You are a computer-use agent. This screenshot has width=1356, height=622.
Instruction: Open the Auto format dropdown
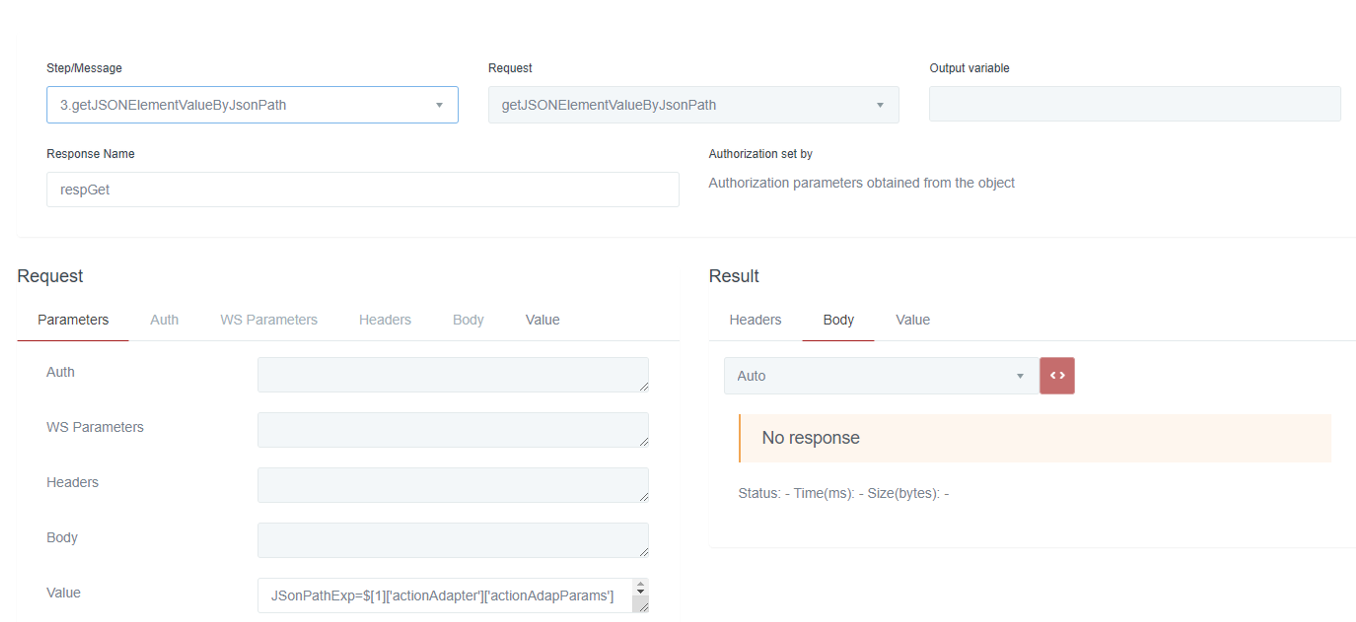[x=881, y=376]
